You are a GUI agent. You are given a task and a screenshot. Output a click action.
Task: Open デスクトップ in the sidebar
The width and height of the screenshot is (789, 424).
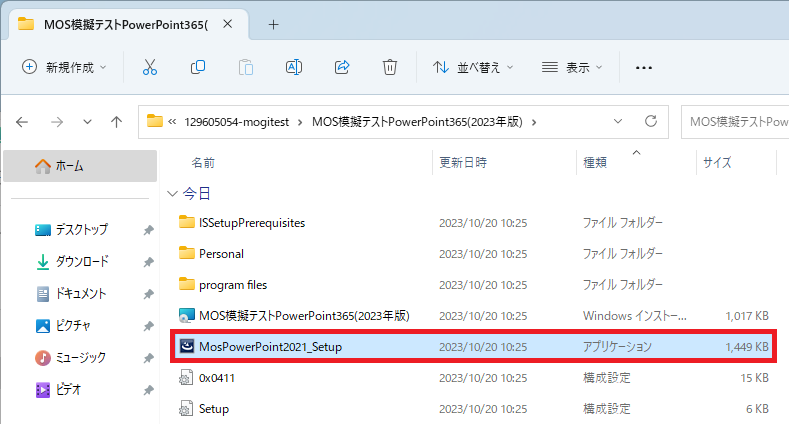[82, 229]
